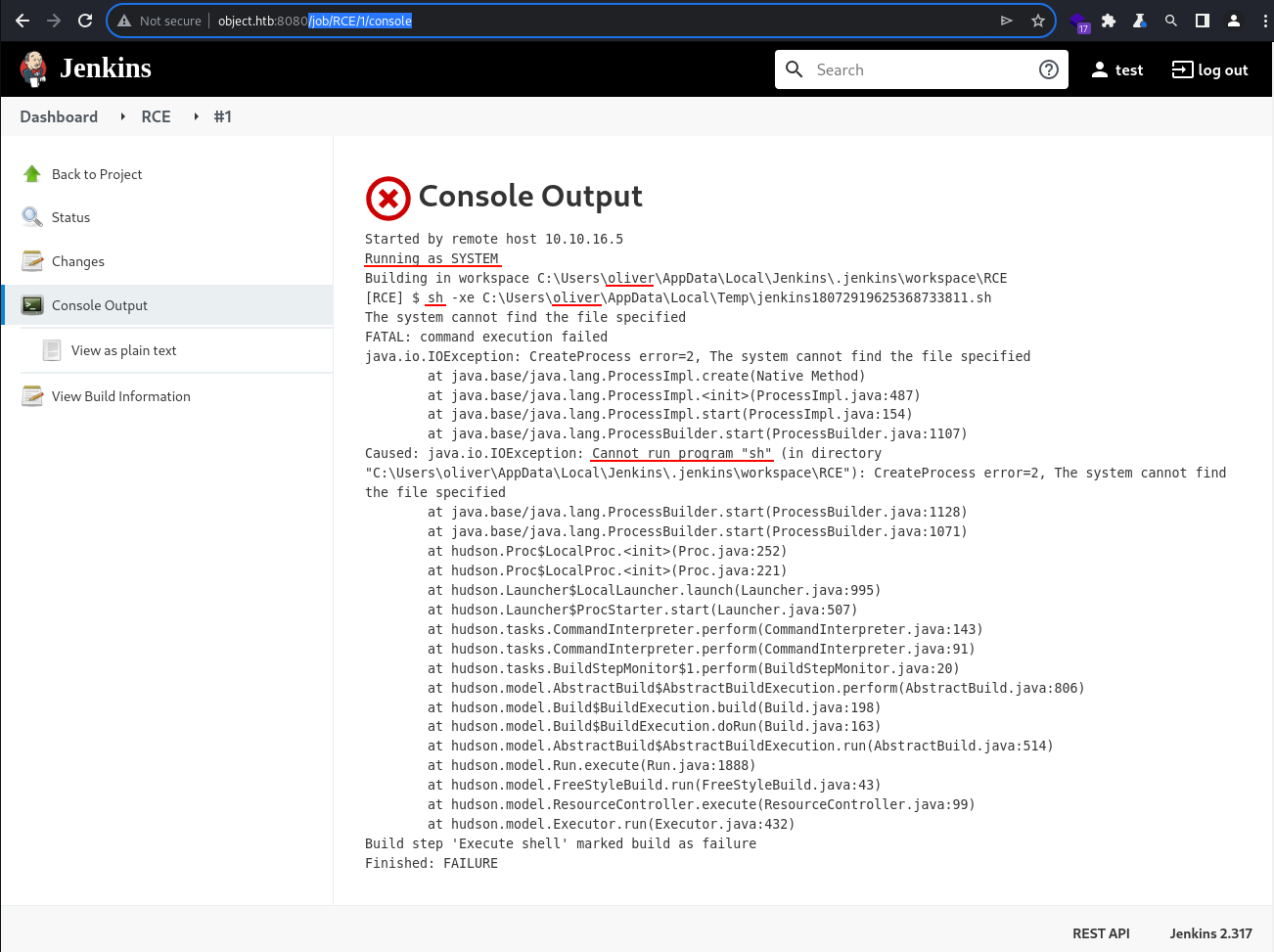Viewport: 1274px width, 952px height.
Task: Focus the Jenkins Search box
Action: point(921,69)
